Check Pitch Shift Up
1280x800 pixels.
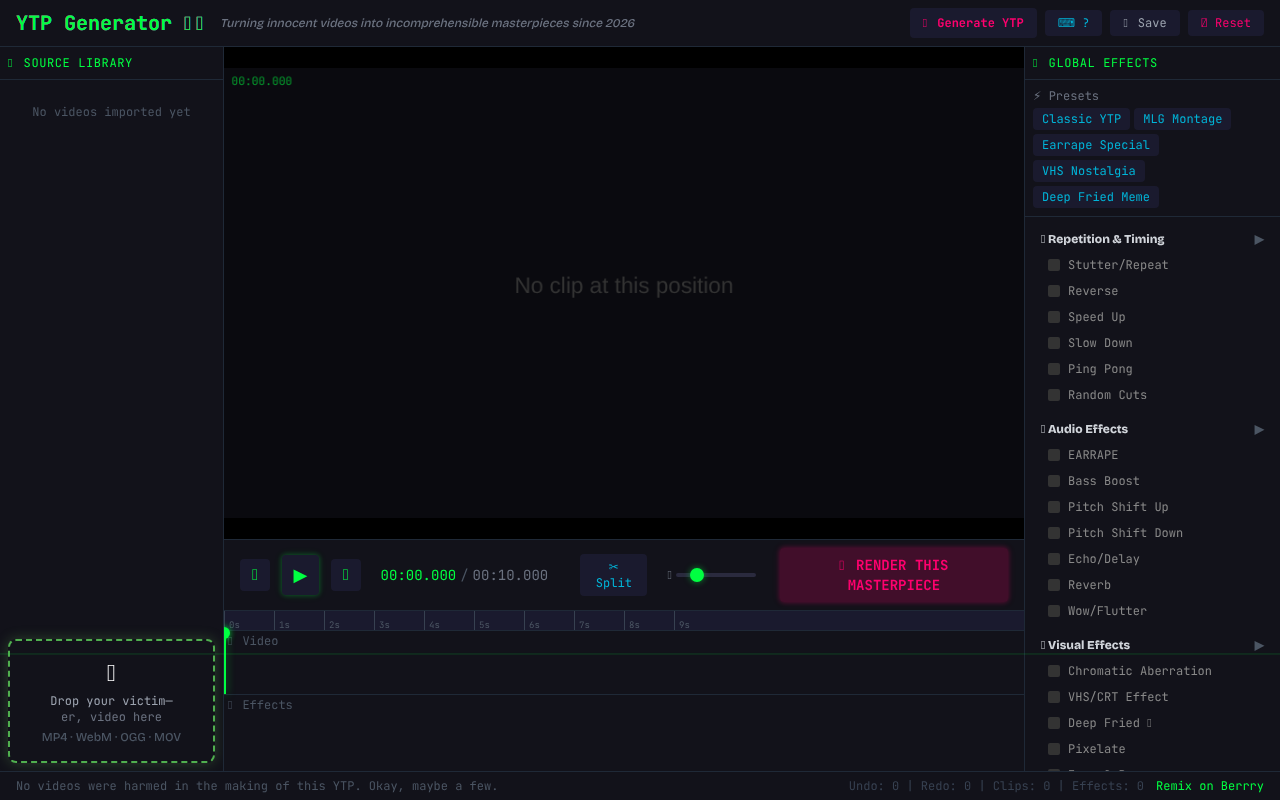pos(1054,507)
